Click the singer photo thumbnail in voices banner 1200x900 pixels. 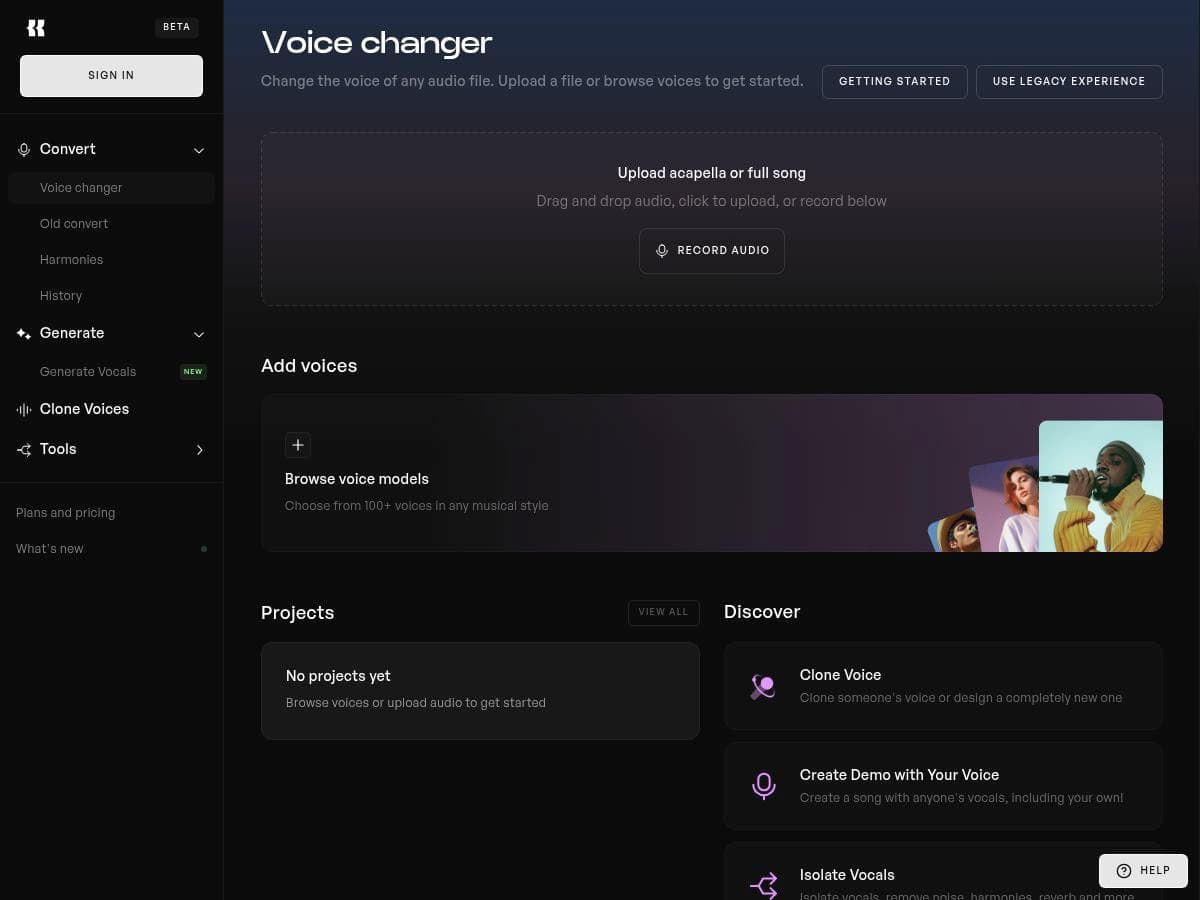point(1100,486)
